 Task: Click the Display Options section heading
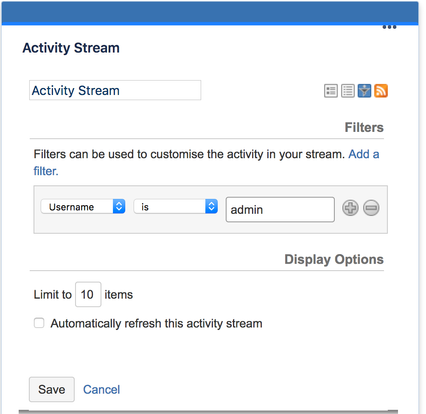pyautogui.click(x=334, y=259)
